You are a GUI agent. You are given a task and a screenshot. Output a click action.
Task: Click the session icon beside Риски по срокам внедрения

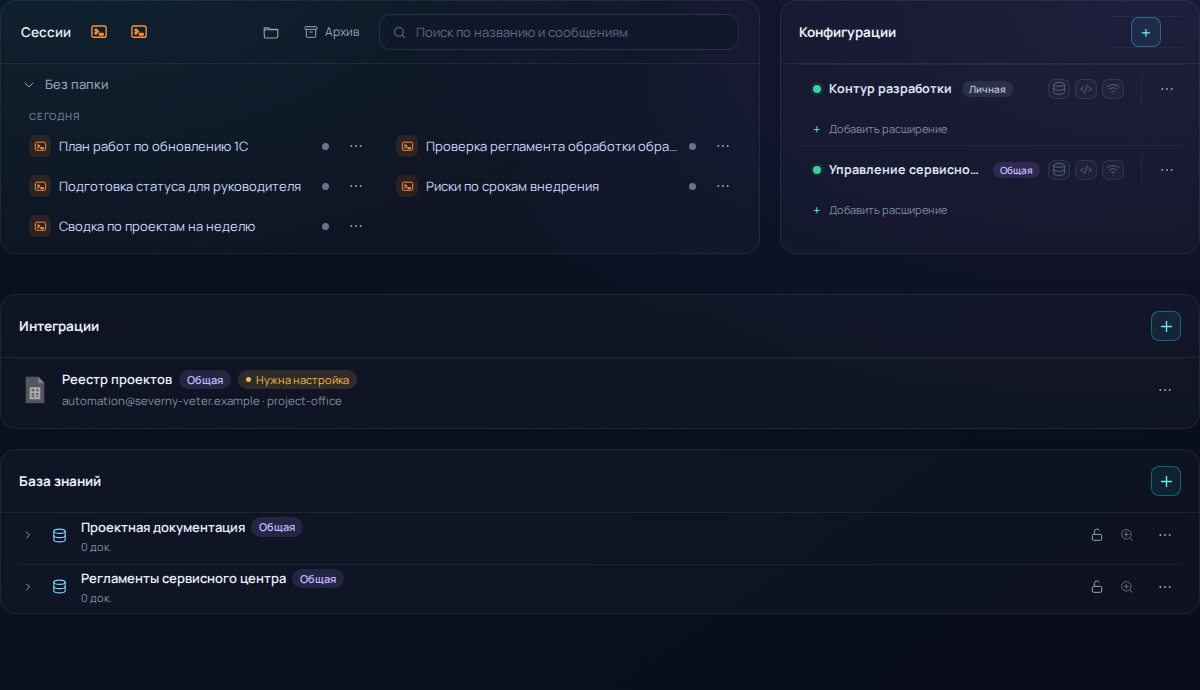pos(407,186)
